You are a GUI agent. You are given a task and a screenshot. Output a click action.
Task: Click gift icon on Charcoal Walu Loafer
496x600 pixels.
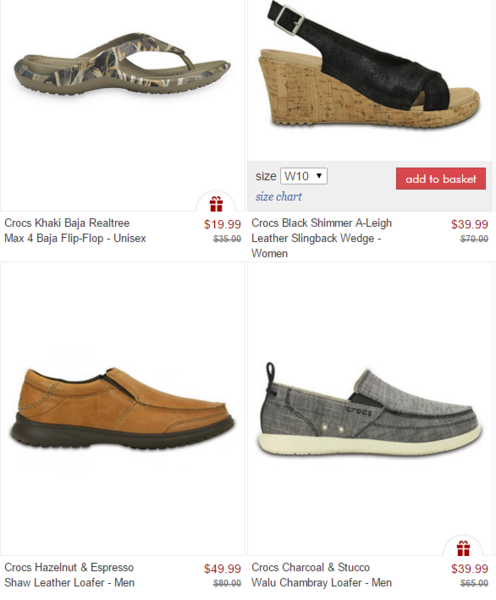[463, 548]
